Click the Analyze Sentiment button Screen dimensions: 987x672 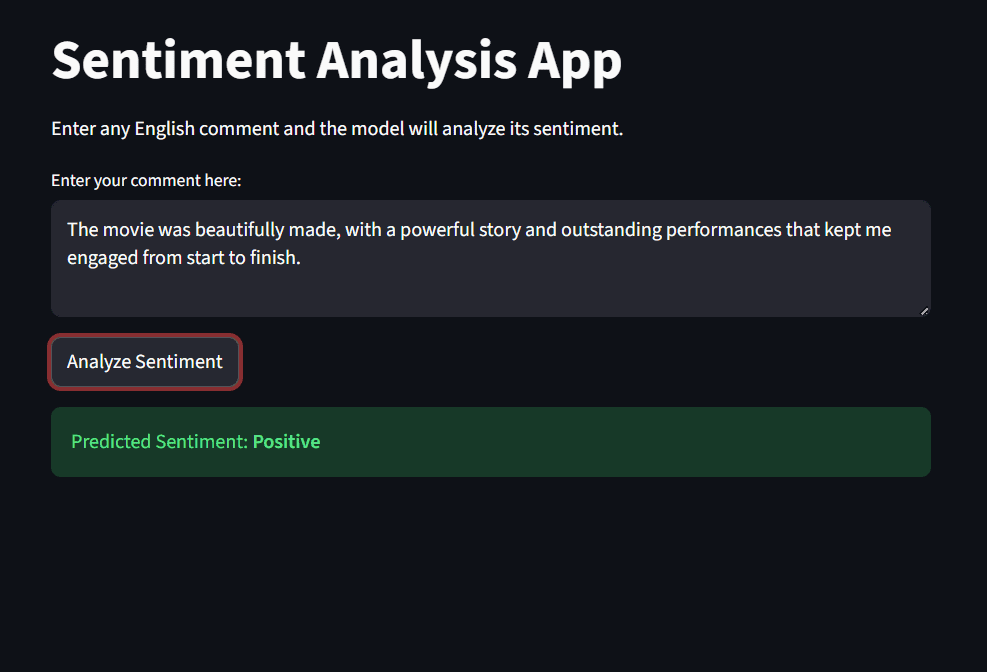coord(145,361)
